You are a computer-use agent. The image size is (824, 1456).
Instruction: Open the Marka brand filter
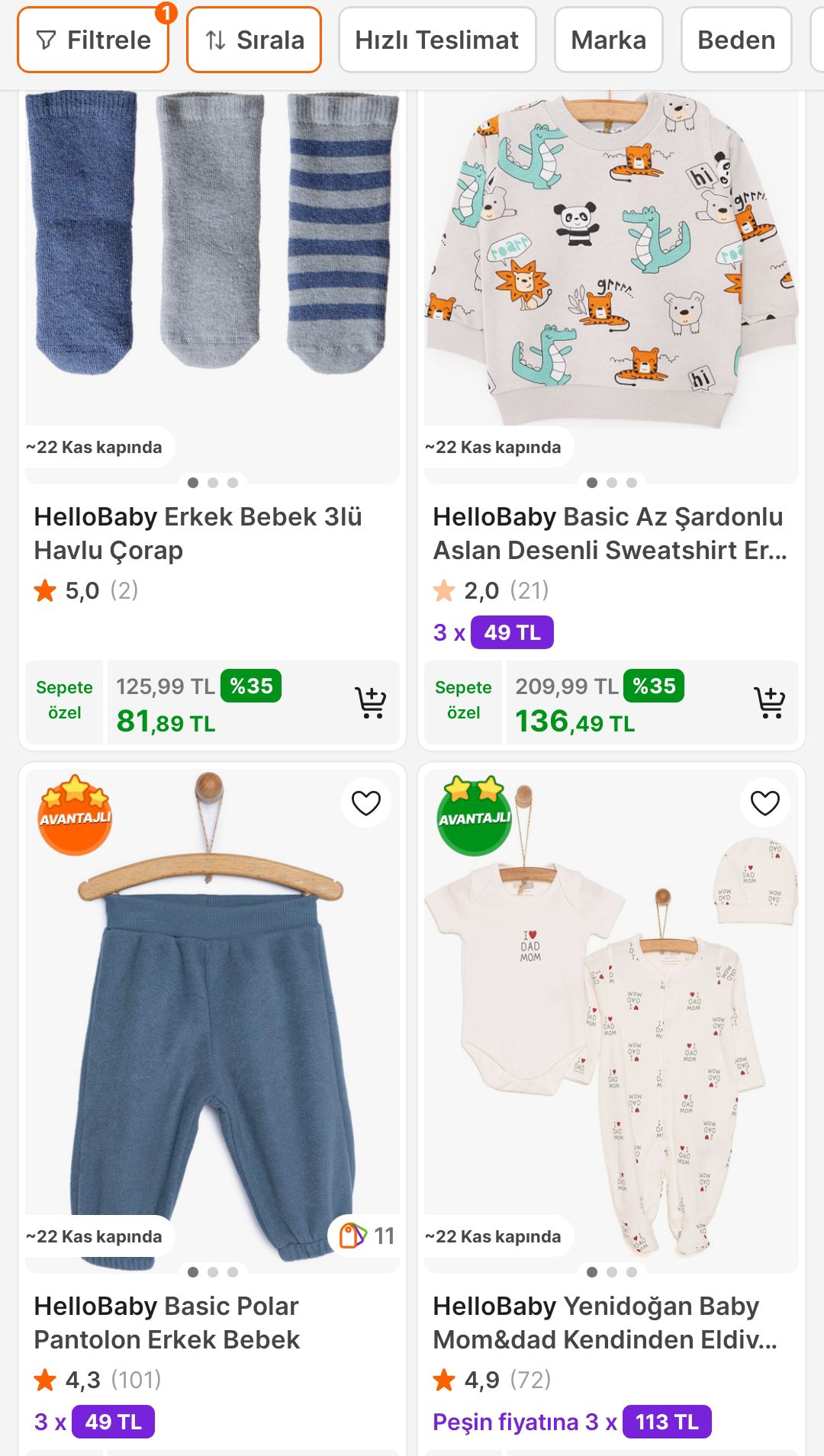coord(608,40)
